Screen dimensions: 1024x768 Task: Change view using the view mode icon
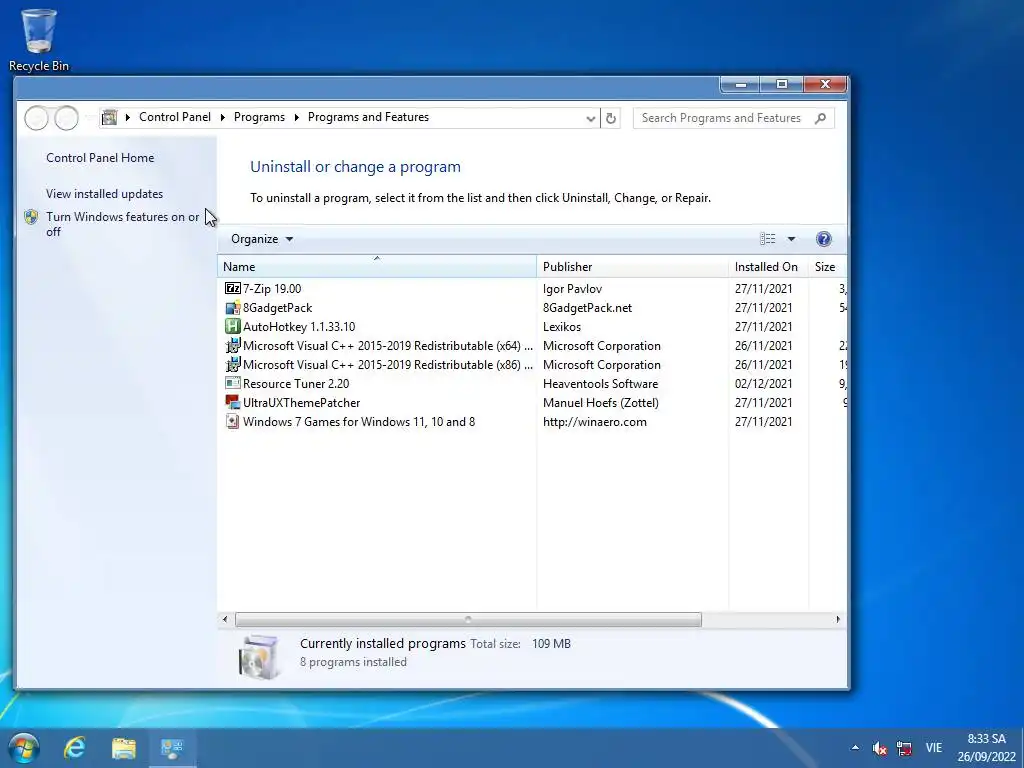coord(767,239)
